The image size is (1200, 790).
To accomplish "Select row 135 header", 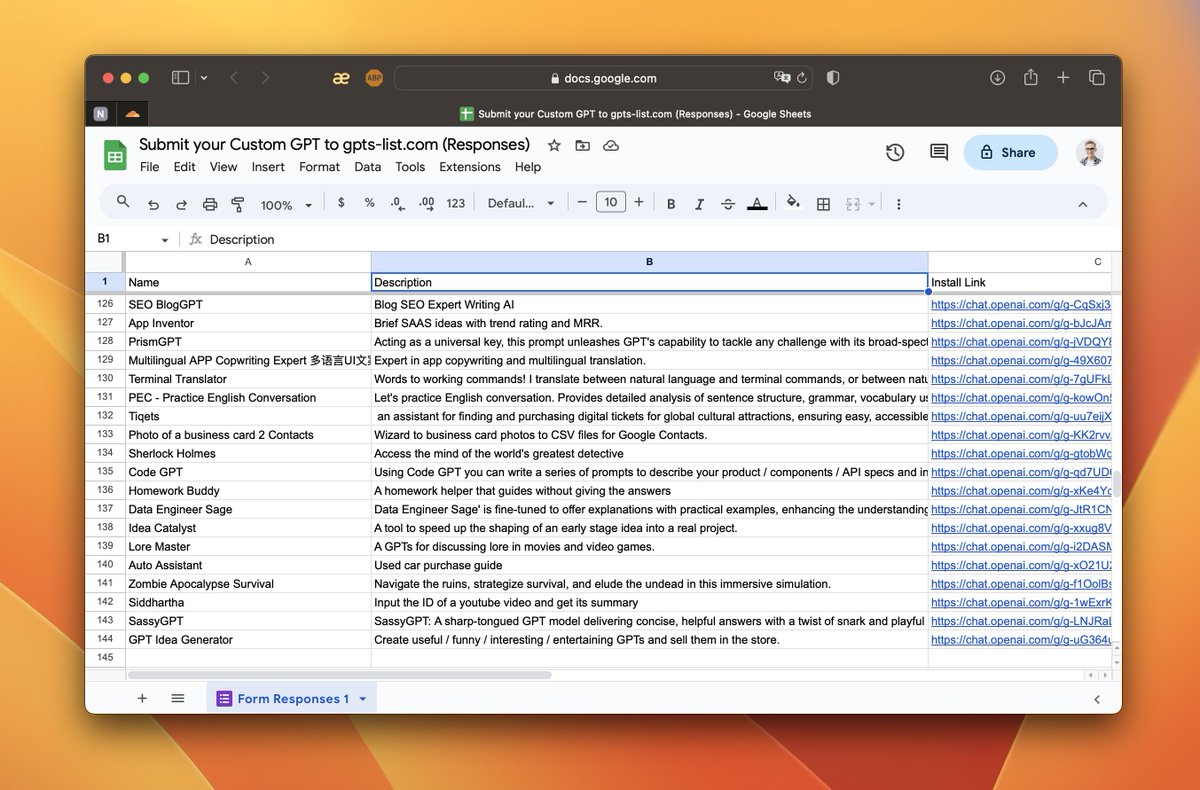I will [x=105, y=472].
